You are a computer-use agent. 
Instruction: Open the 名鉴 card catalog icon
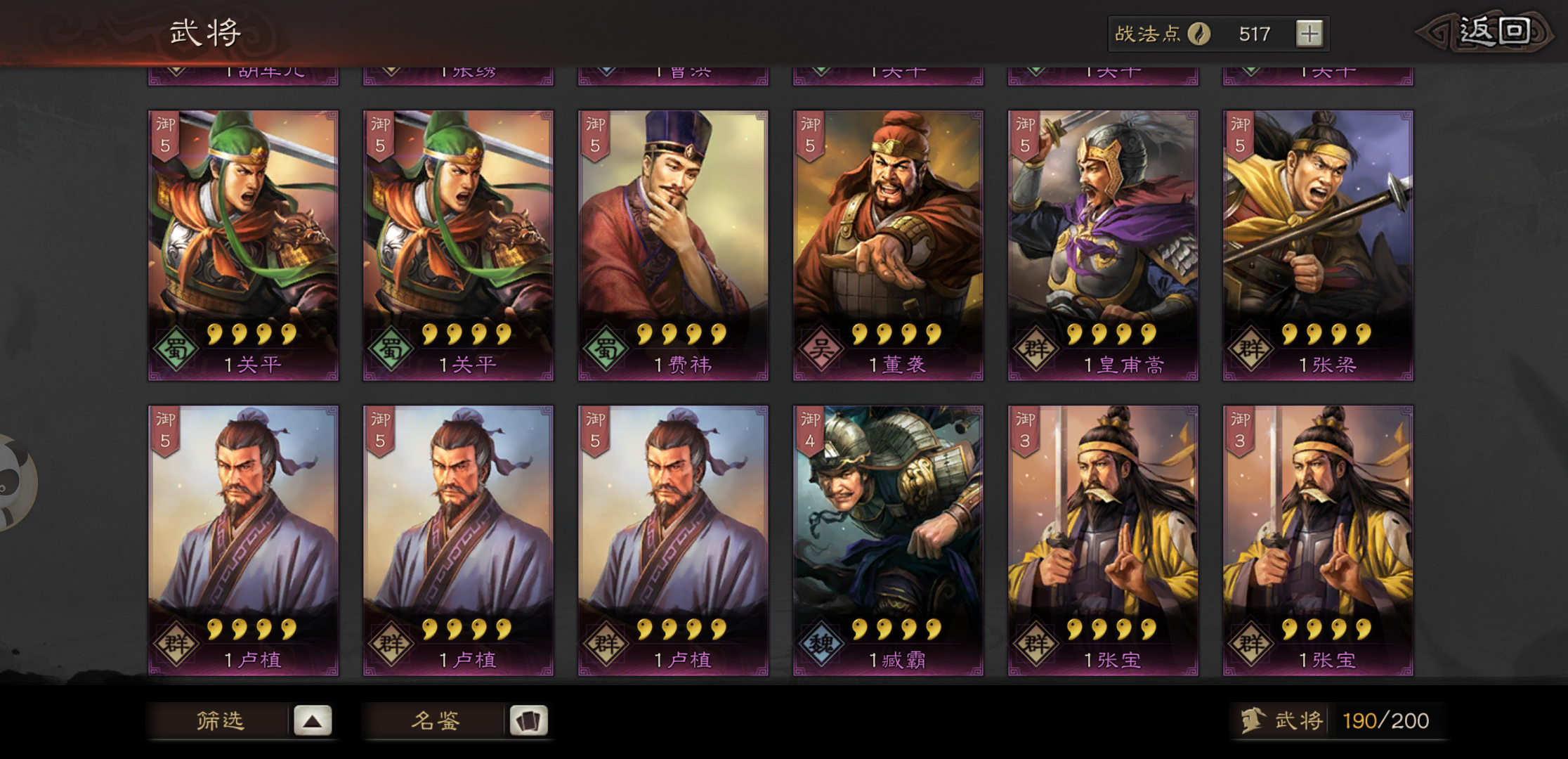coord(528,721)
